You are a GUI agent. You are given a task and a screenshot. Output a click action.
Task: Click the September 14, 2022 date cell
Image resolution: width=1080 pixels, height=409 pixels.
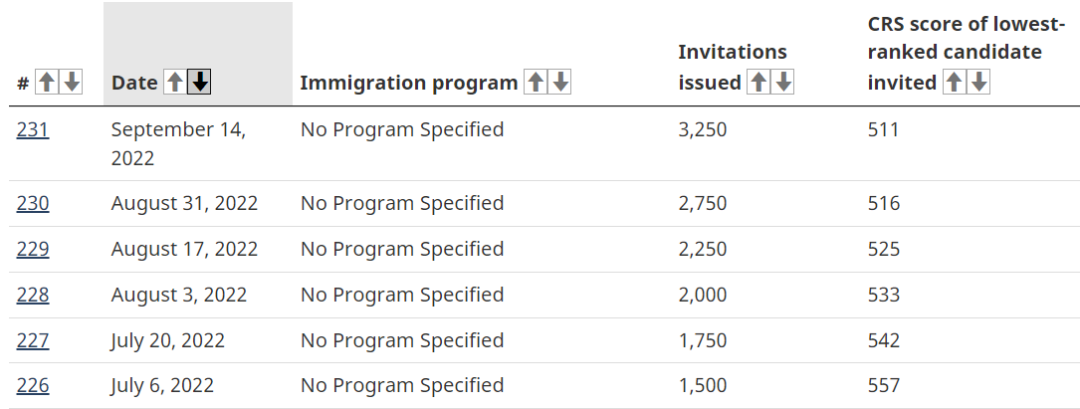click(x=178, y=143)
